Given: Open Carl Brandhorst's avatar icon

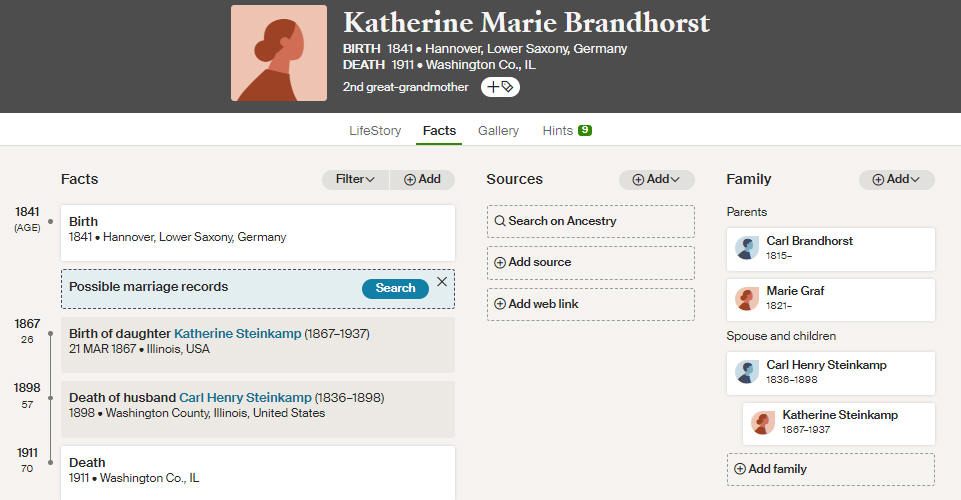Looking at the screenshot, I should coord(746,248).
